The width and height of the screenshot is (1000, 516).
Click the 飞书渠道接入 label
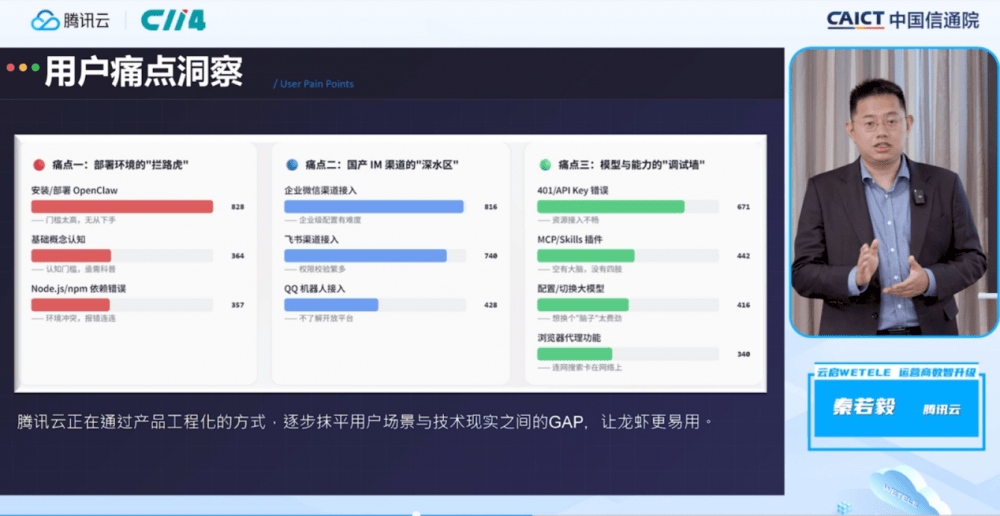click(x=311, y=240)
